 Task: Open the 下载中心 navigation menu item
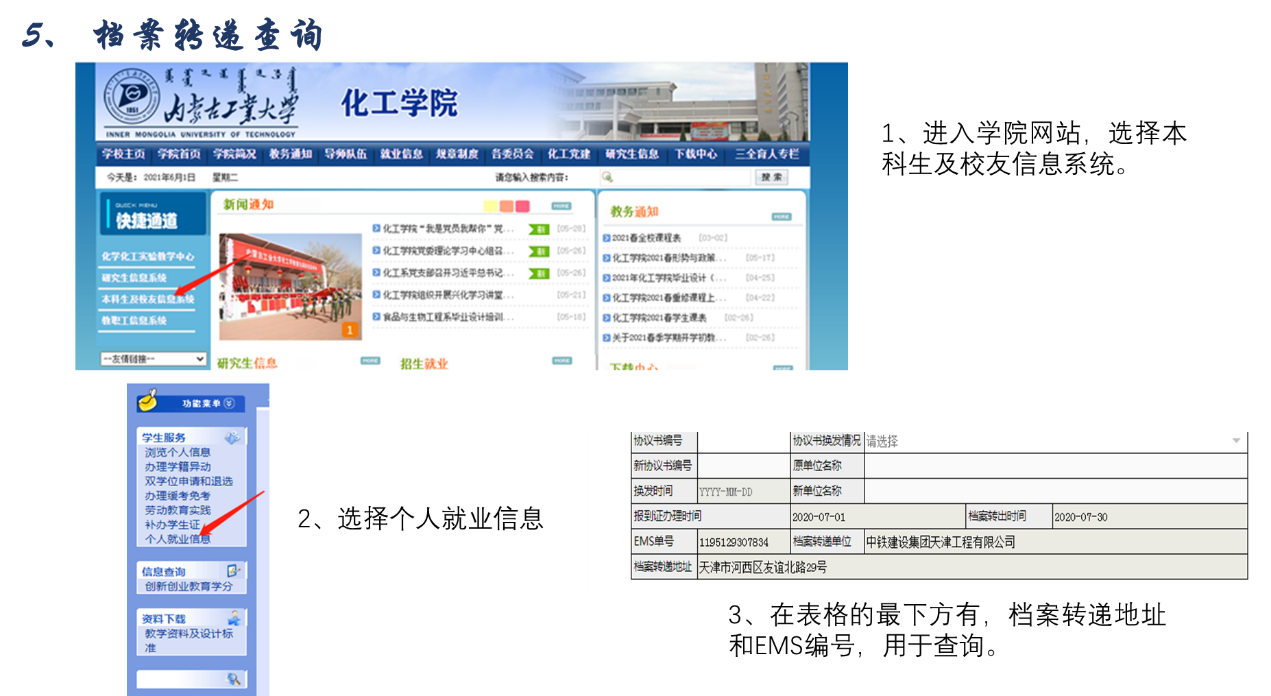695,154
